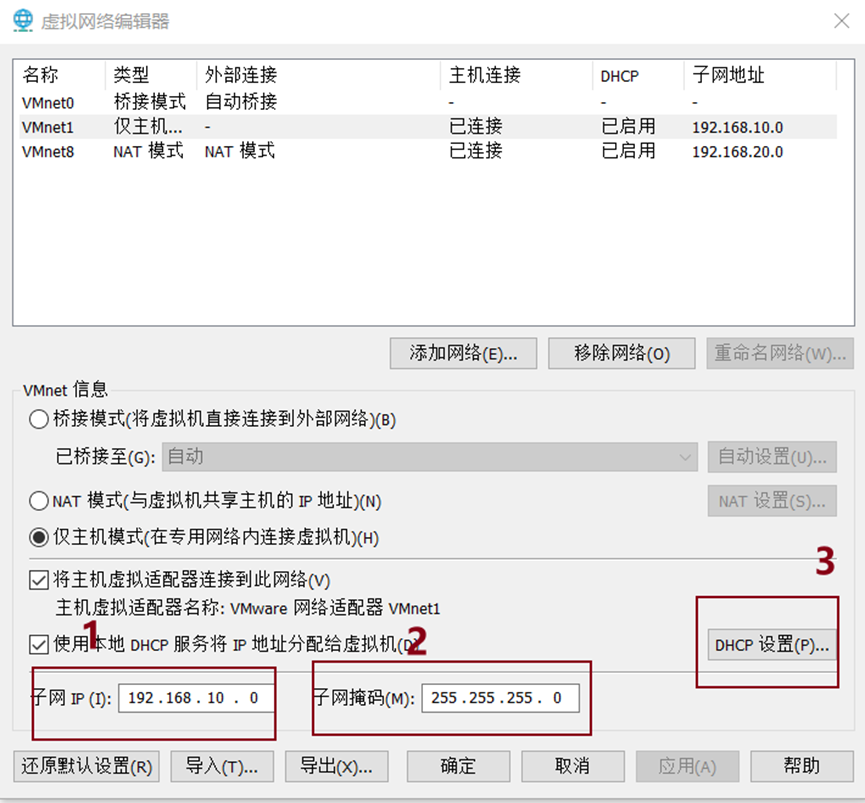Click the 子网地址 column header
This screenshot has height=803, width=865.
(760, 75)
